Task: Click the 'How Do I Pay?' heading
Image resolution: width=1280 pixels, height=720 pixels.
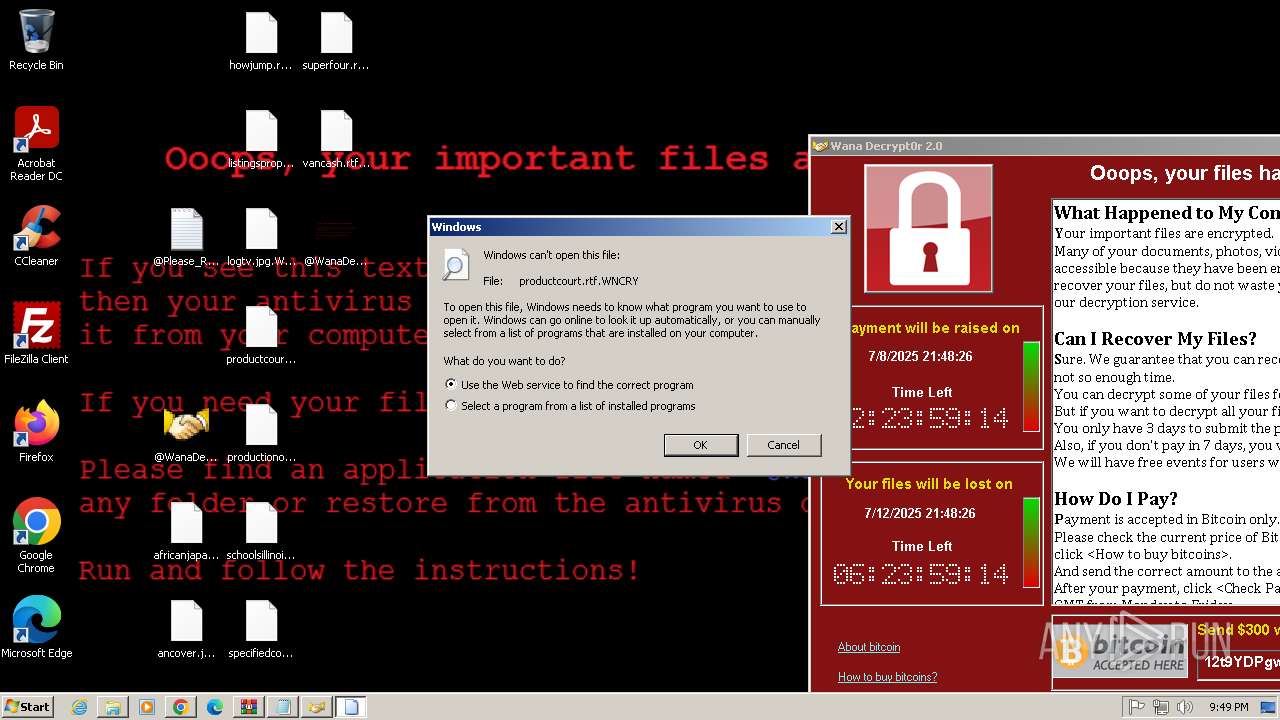Action: coord(1116,498)
